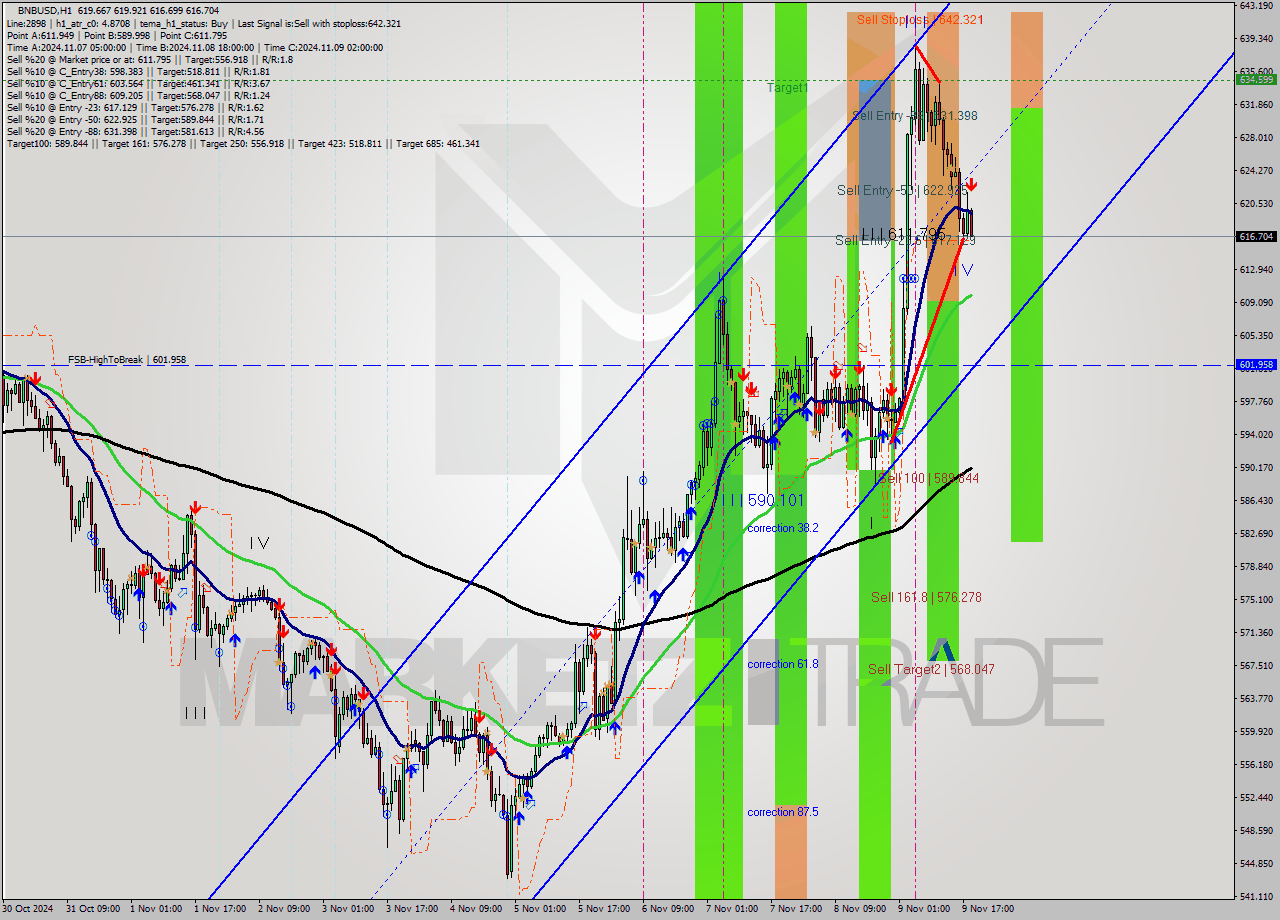The width and height of the screenshot is (1280, 920).
Task: Click the 30 Oct 2024 time label
Action: pyautogui.click(x=28, y=909)
